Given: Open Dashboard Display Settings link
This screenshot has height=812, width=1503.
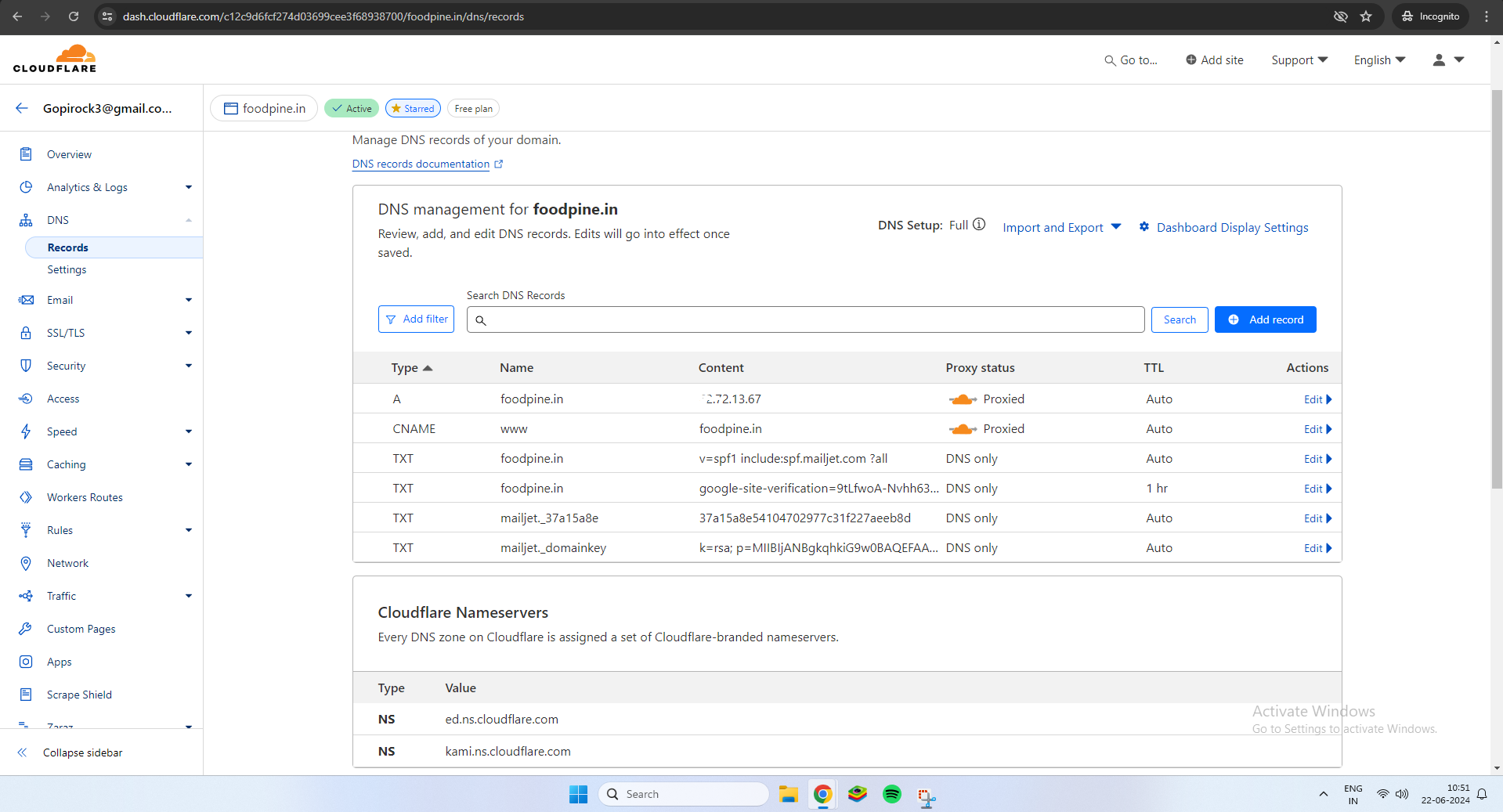Looking at the screenshot, I should pos(1232,227).
